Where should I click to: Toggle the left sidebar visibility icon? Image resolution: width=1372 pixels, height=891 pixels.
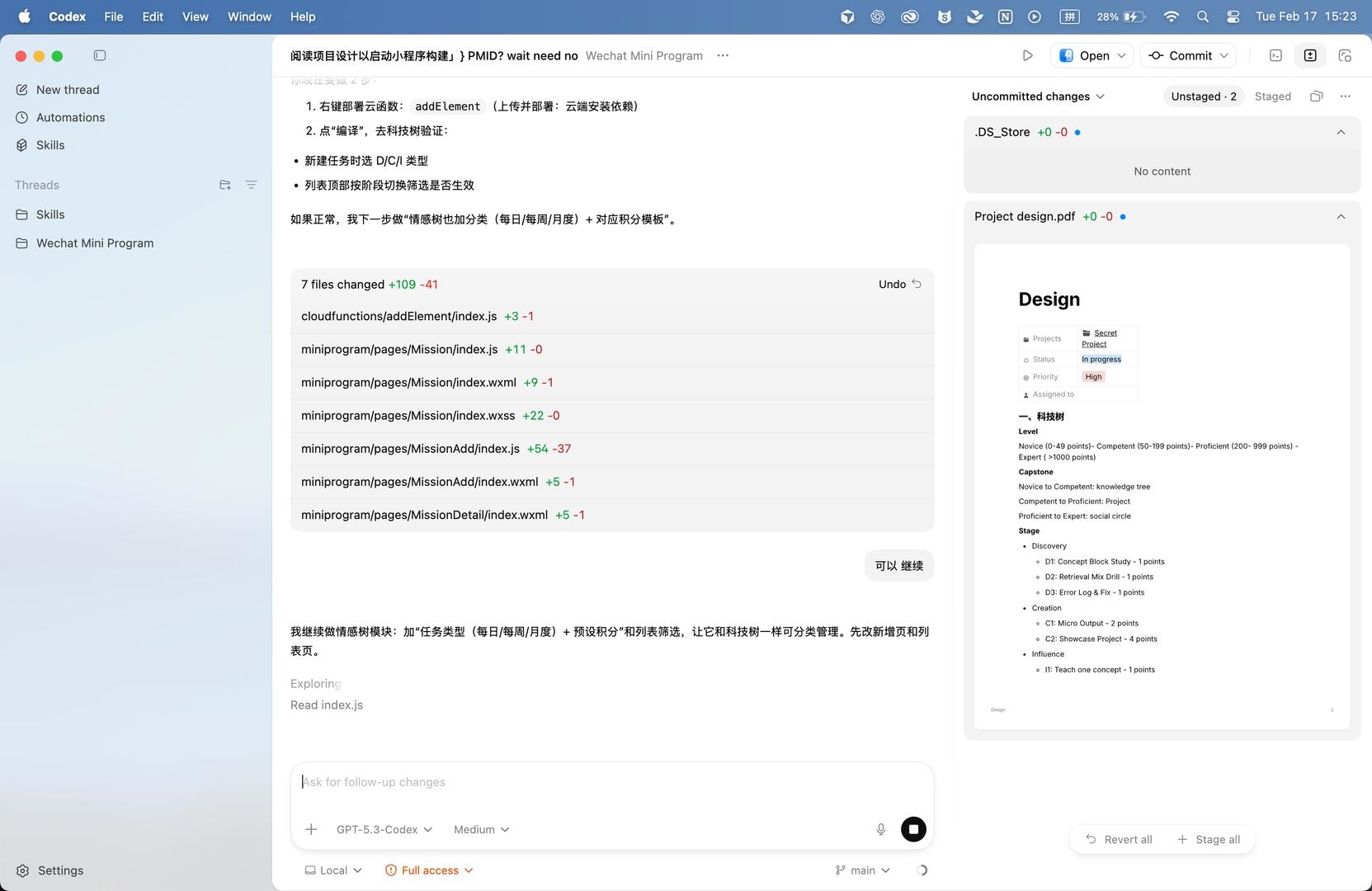tap(100, 55)
